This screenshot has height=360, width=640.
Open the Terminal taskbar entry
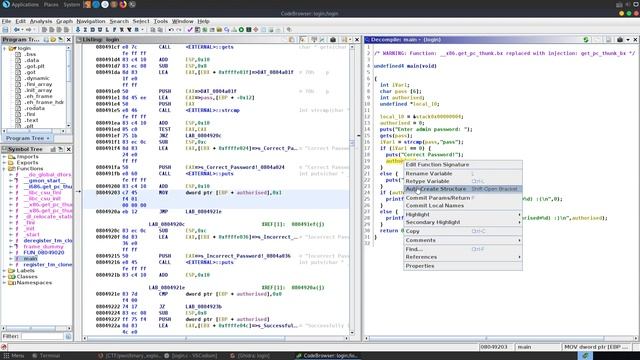[46, 356]
